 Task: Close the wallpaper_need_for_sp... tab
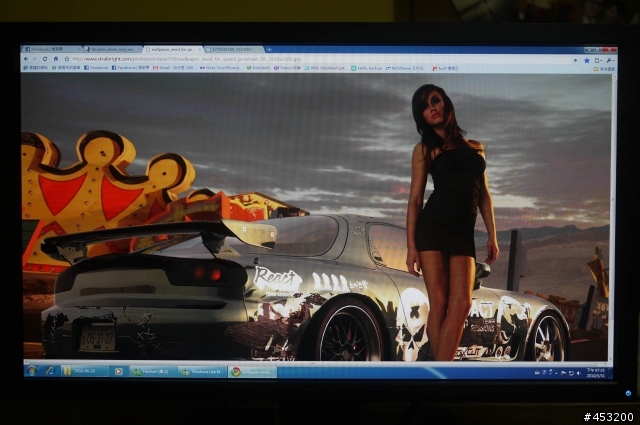pyautogui.click(x=200, y=49)
